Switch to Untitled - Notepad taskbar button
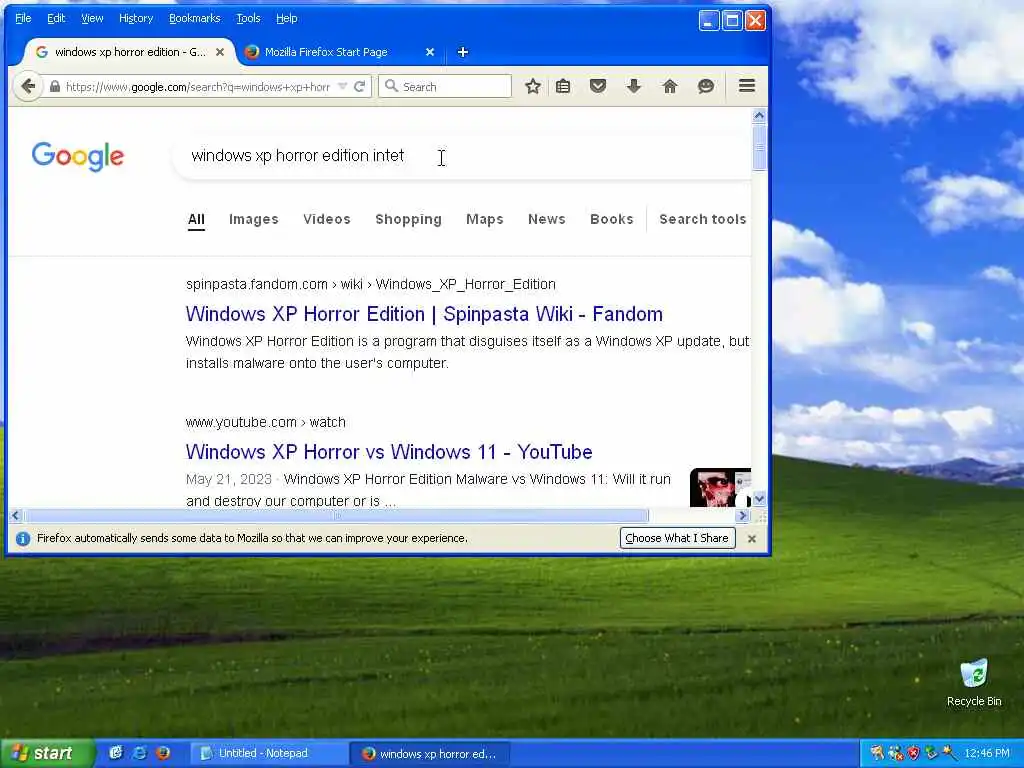Image resolution: width=1024 pixels, height=768 pixels. coord(270,753)
